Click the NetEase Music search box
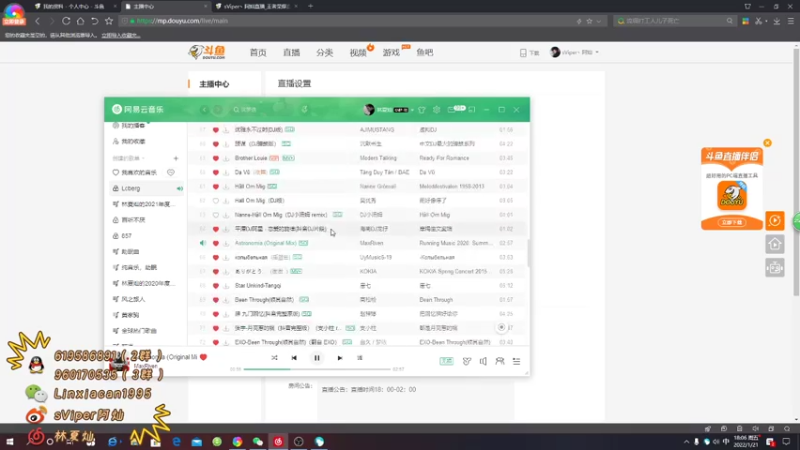The image size is (800, 450). point(260,110)
